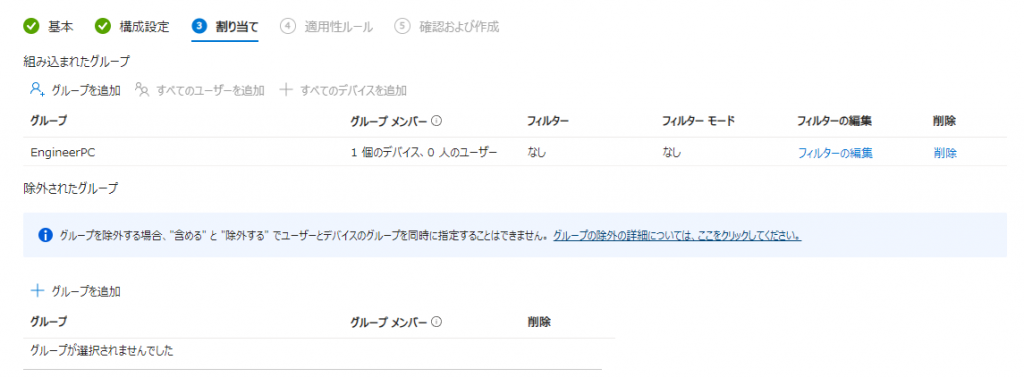This screenshot has height=377, width=1024.
Task: Go to the 適用性ルール tab
Action: 338,27
